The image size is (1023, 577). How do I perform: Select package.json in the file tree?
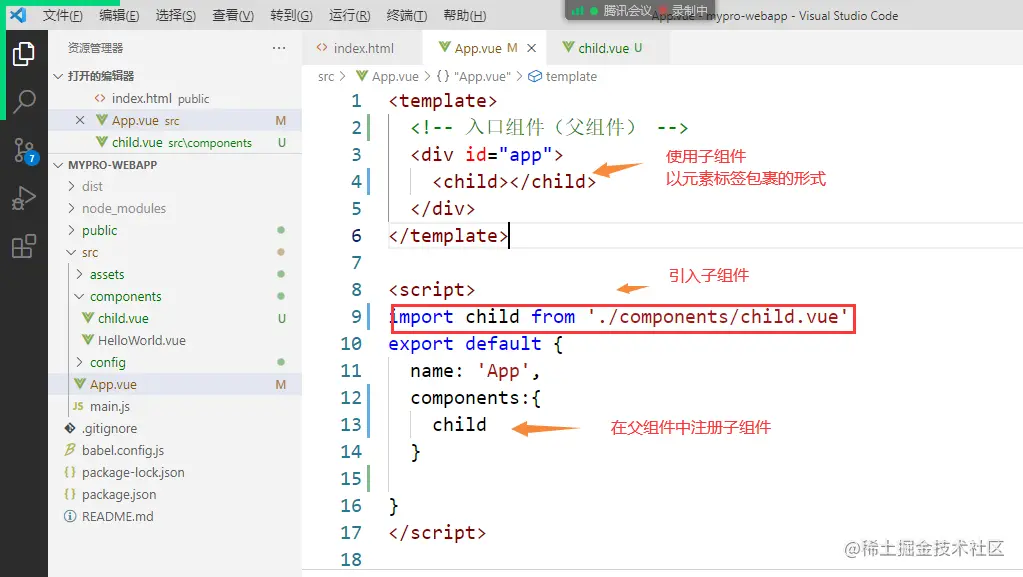click(120, 494)
